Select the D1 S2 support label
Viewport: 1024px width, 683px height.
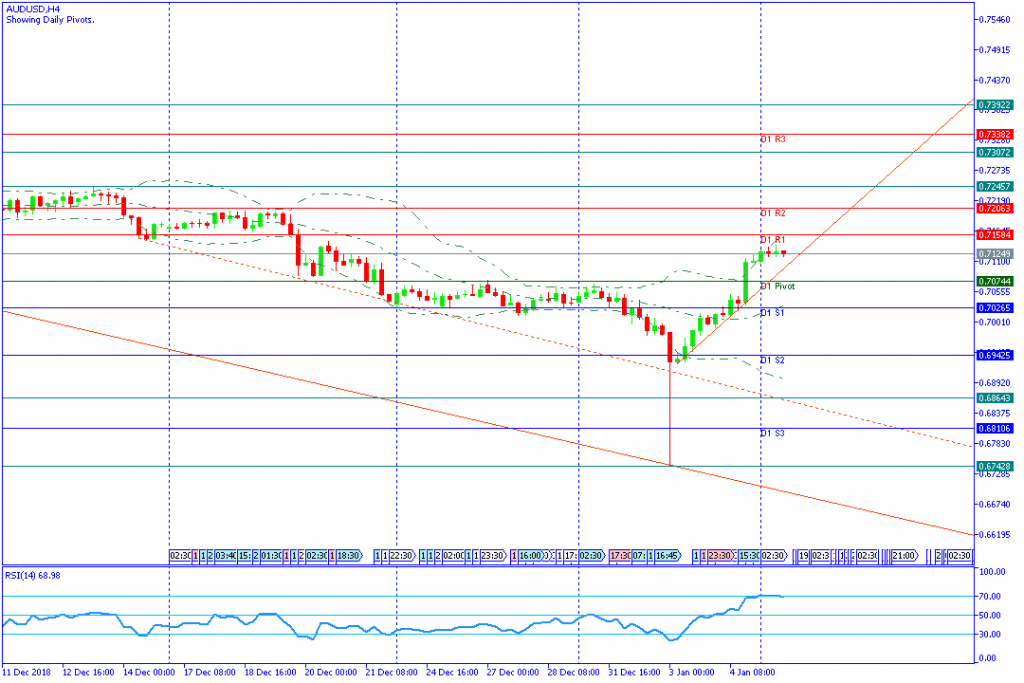coord(773,360)
